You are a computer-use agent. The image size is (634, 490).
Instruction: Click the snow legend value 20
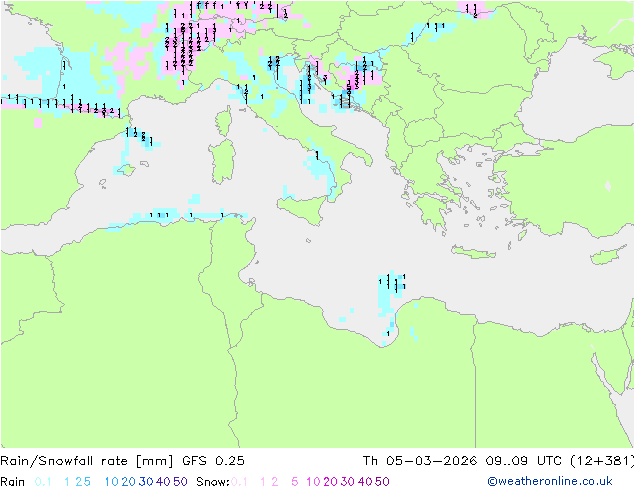[x=330, y=482]
